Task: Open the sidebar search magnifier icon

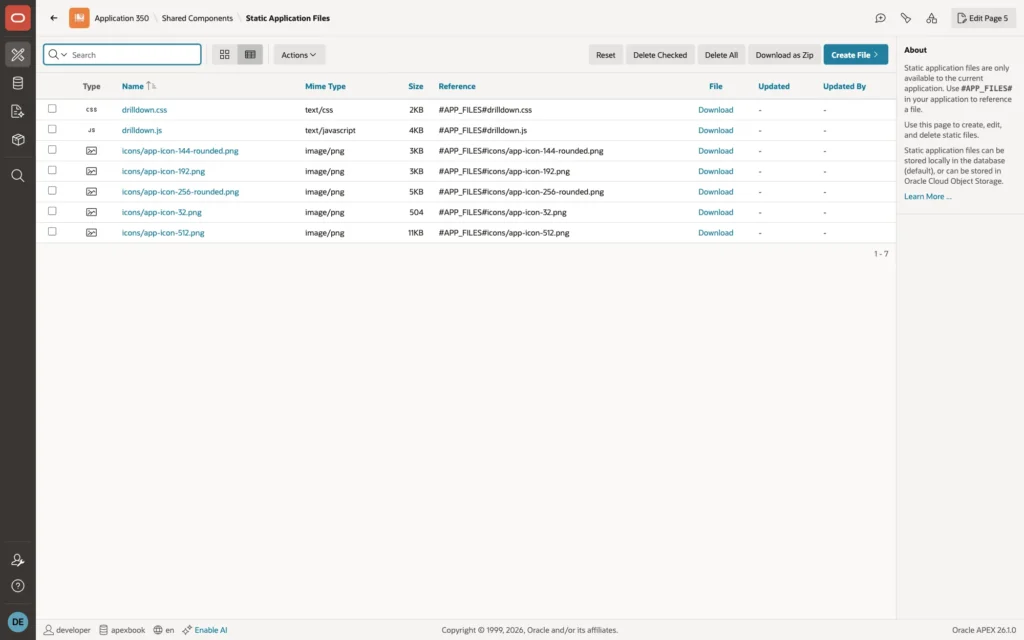Action: click(18, 176)
